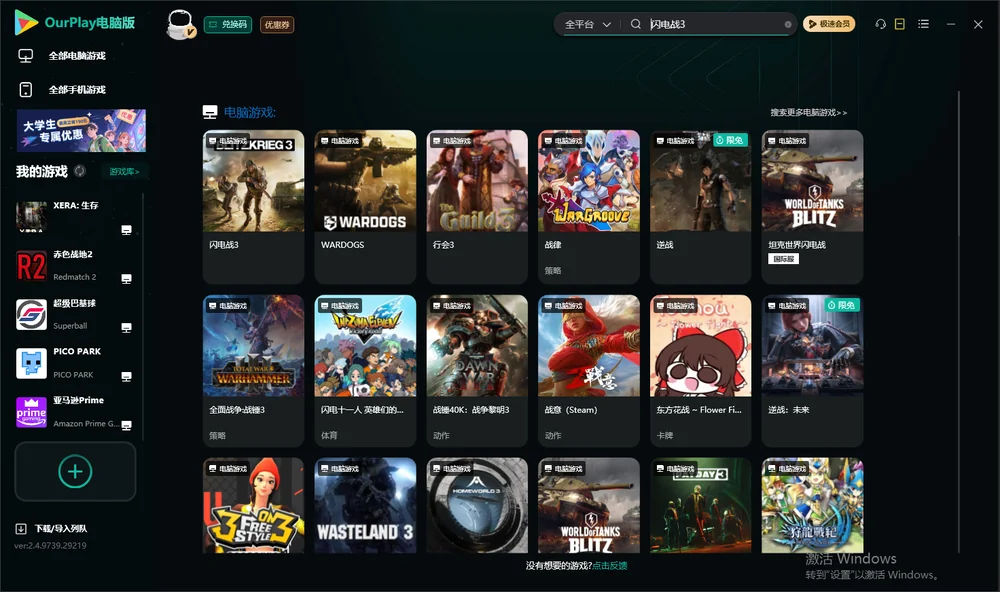Open the 闪电十一人 Inazuma Eleven card
Image resolution: width=1000 pixels, height=592 pixels.
[x=365, y=371]
